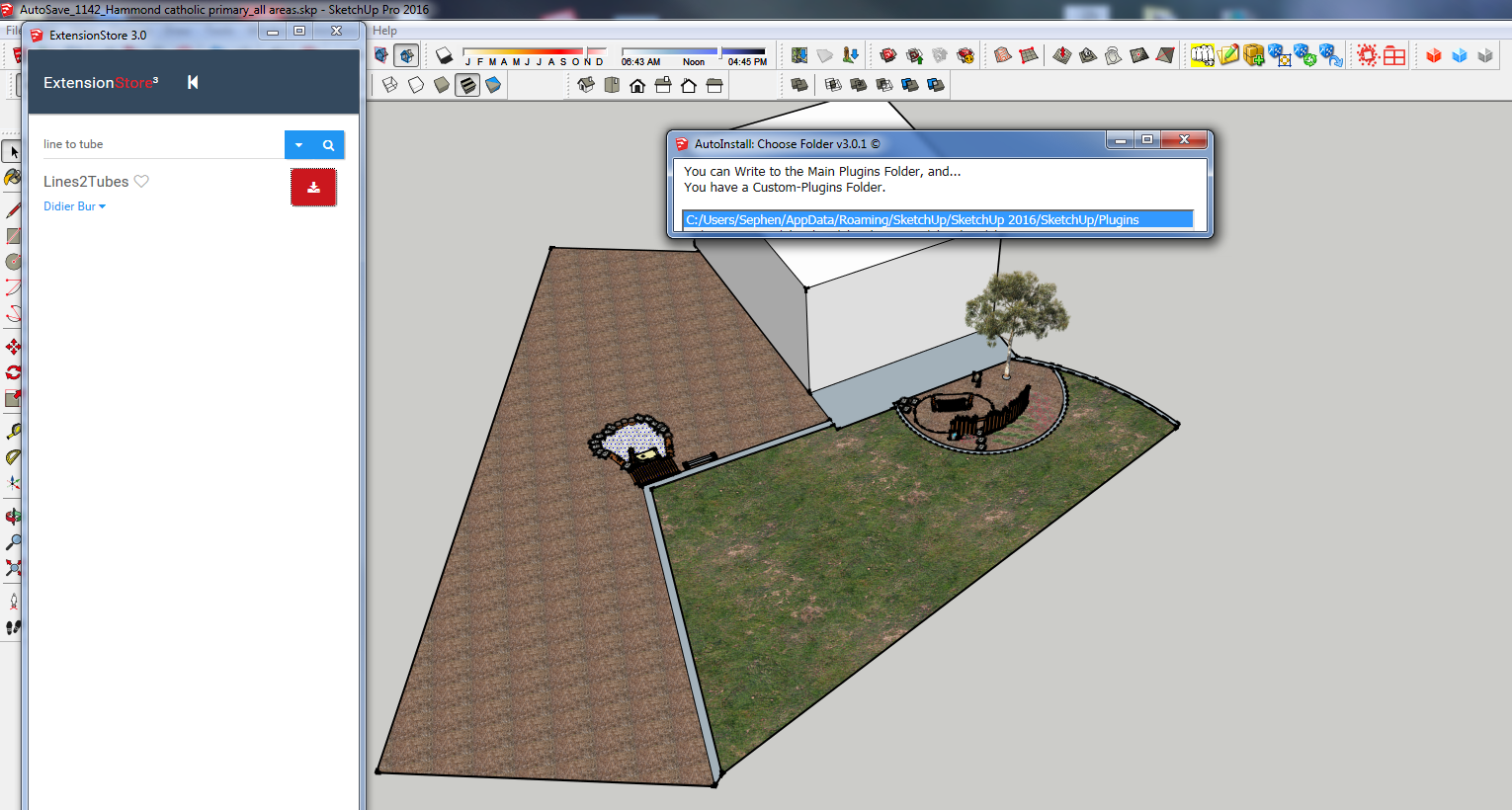Viewport: 1512px width, 810px height.
Task: Click red grid table plugin icon
Action: pyautogui.click(x=1394, y=56)
